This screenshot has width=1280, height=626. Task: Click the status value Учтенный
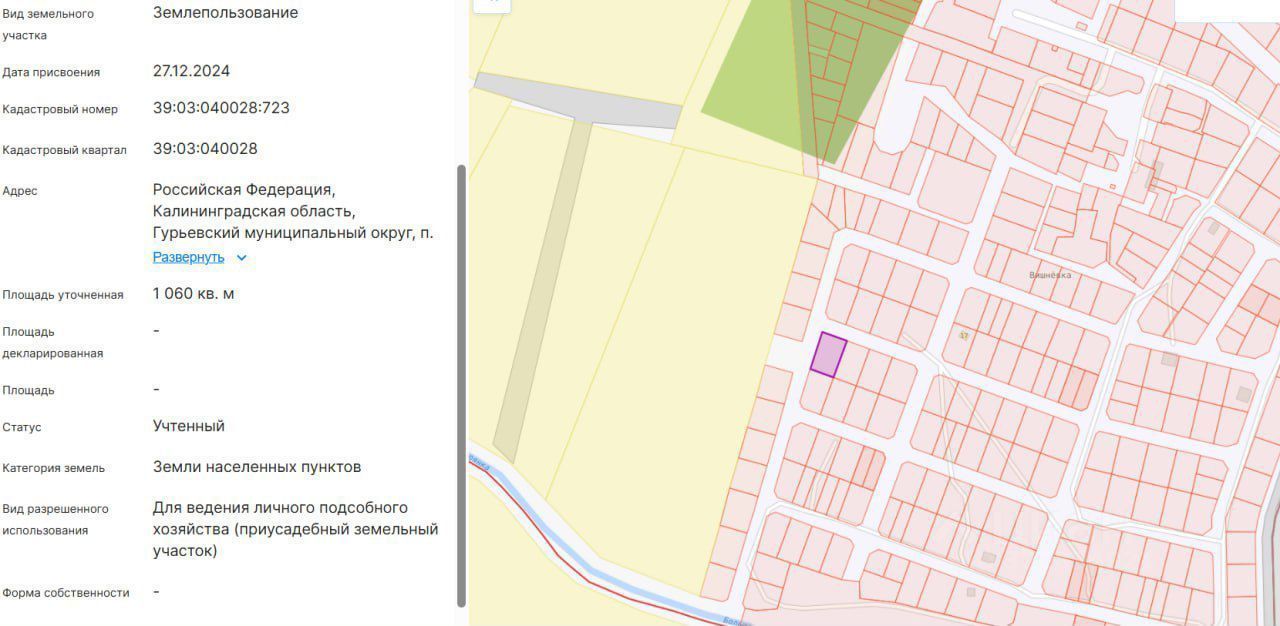[x=189, y=426]
